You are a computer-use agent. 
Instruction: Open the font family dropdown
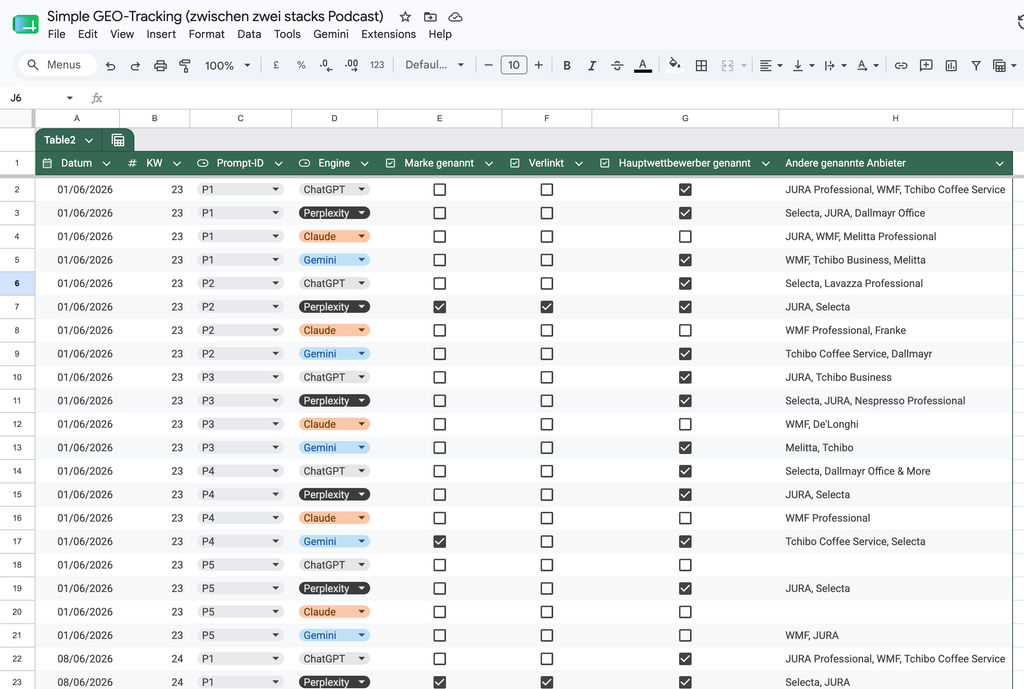click(x=434, y=65)
